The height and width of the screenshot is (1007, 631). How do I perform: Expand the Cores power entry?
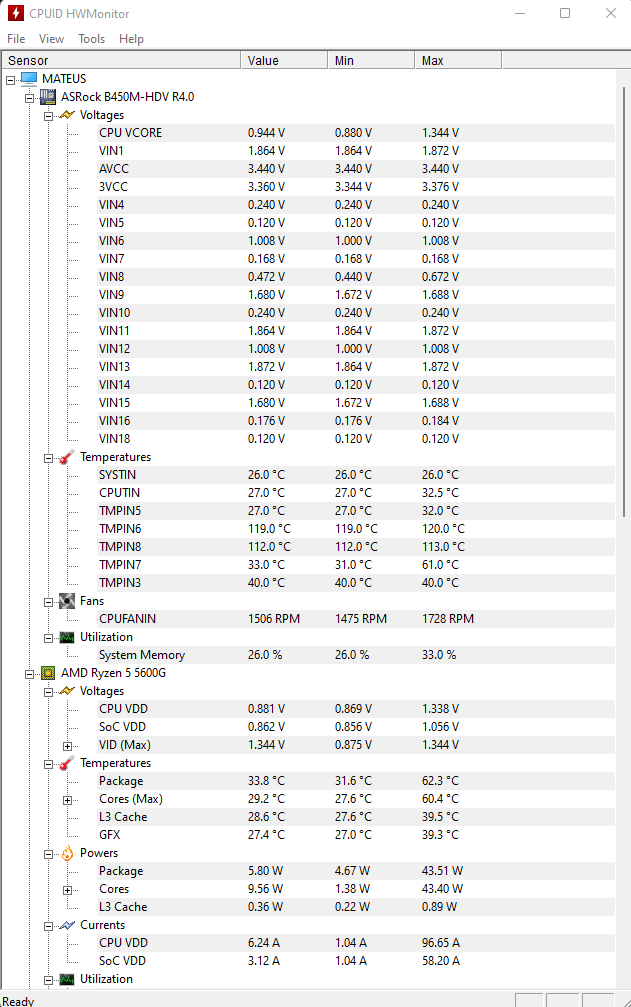click(67, 890)
